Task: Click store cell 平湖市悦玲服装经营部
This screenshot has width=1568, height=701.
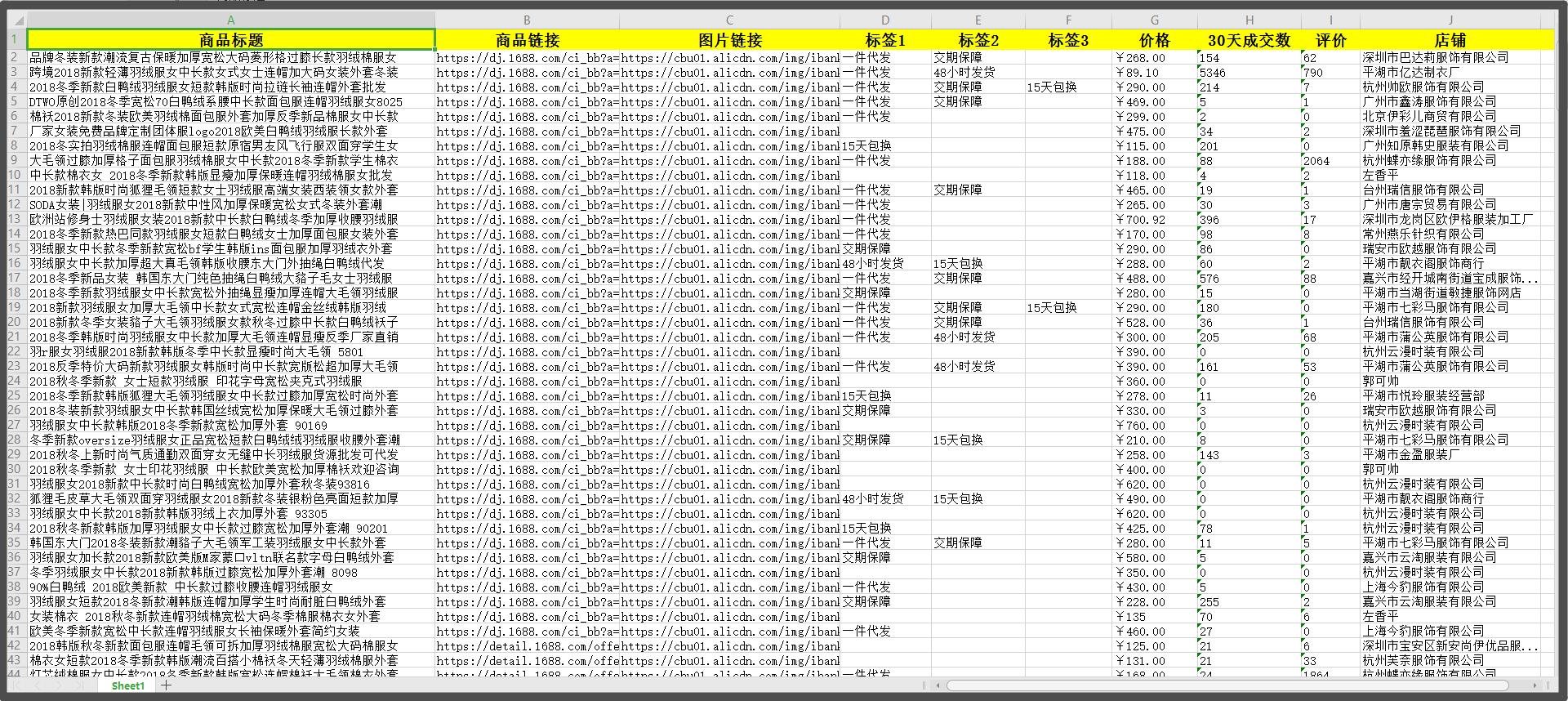Action: pyautogui.click(x=1450, y=395)
